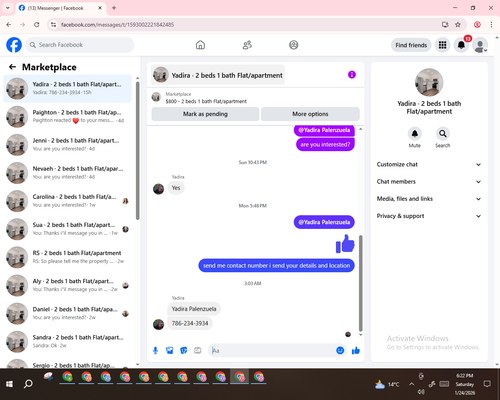The height and width of the screenshot is (400, 500).
Task: Open the apps grid menu icon
Action: (x=442, y=45)
